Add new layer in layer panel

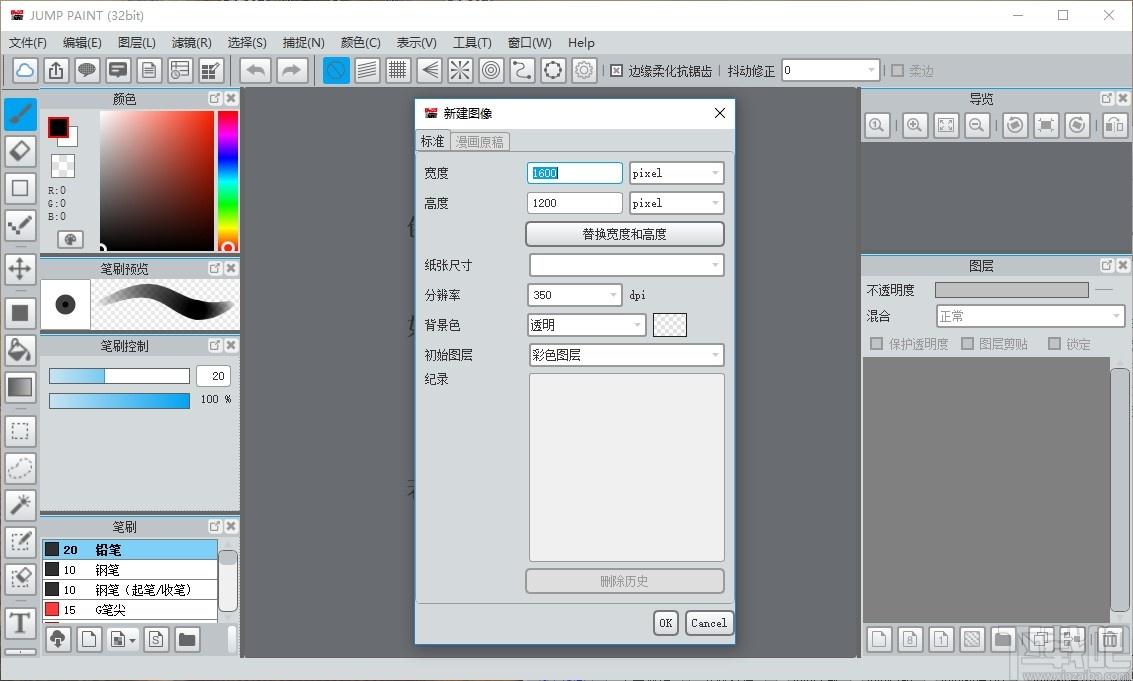tap(879, 639)
